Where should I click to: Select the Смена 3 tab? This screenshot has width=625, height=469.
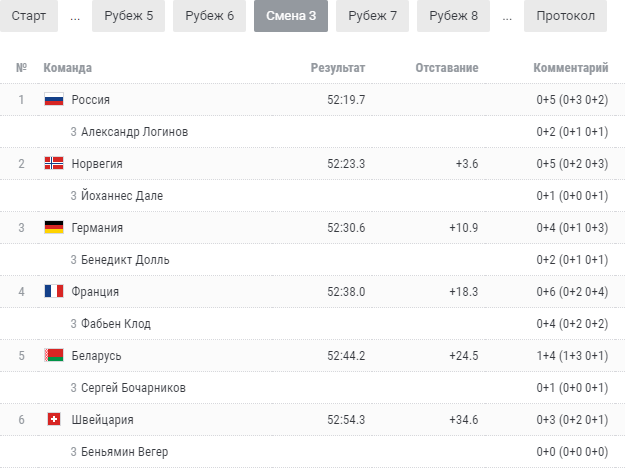291,16
